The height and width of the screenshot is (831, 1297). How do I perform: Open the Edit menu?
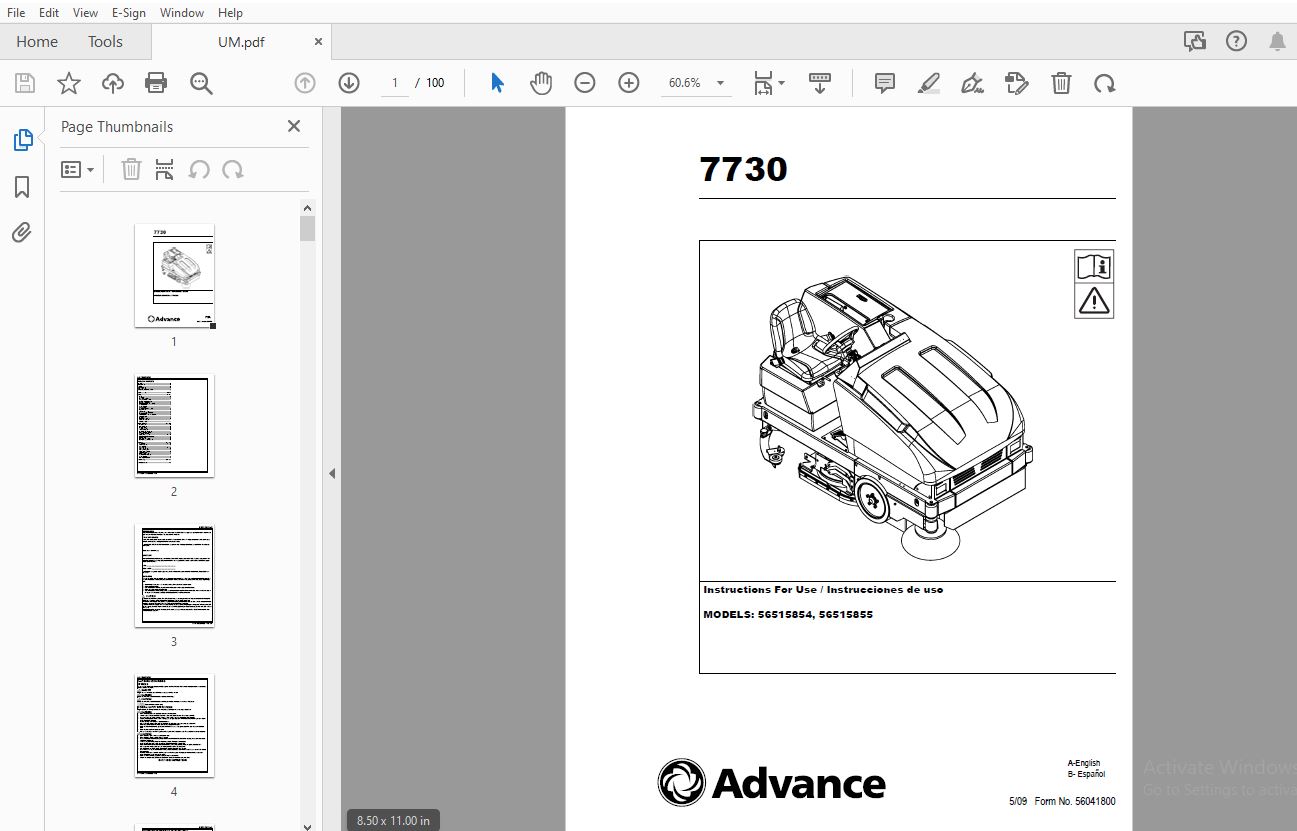click(x=49, y=13)
